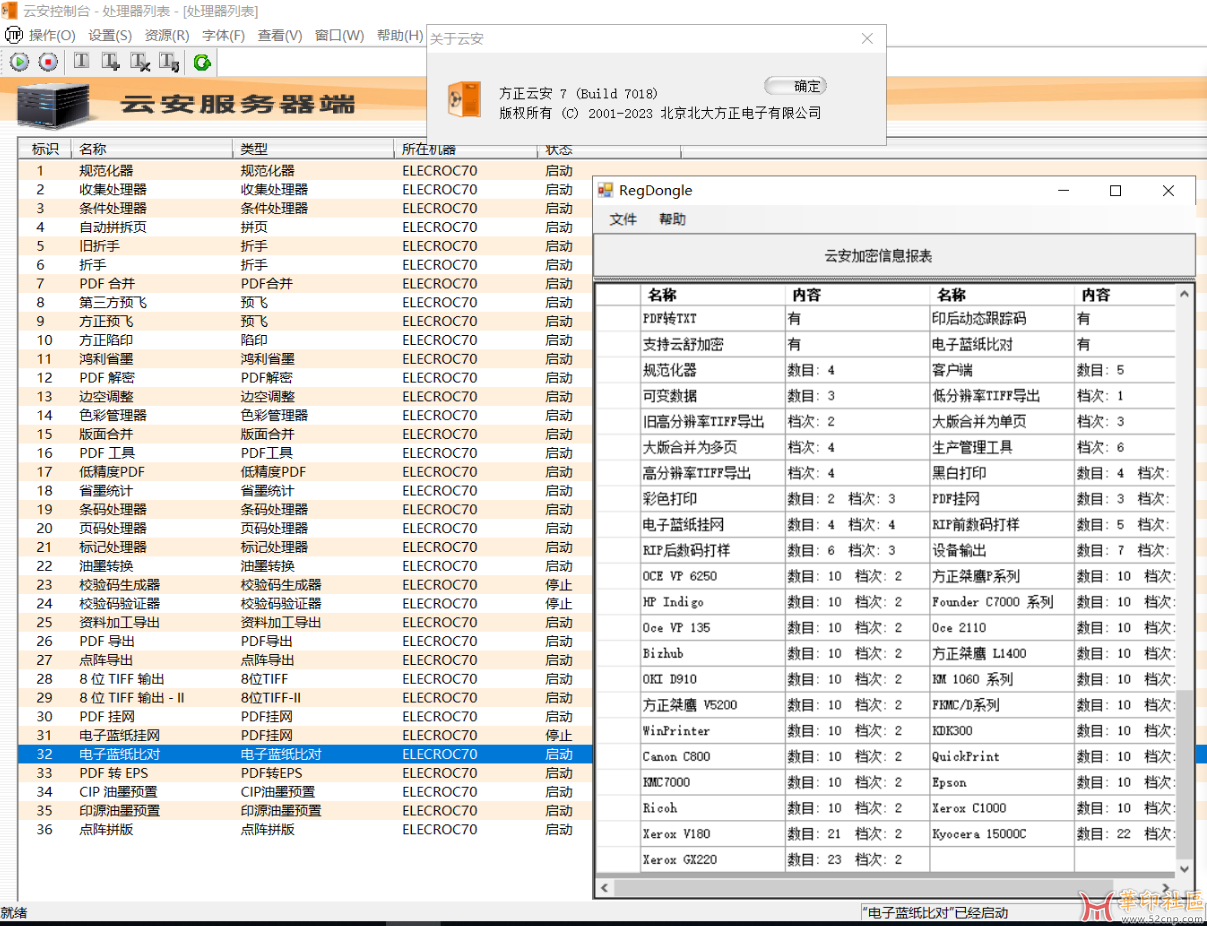The width and height of the screenshot is (1207, 926).
Task: Click the green start processor toolbar icon
Action: point(19,62)
